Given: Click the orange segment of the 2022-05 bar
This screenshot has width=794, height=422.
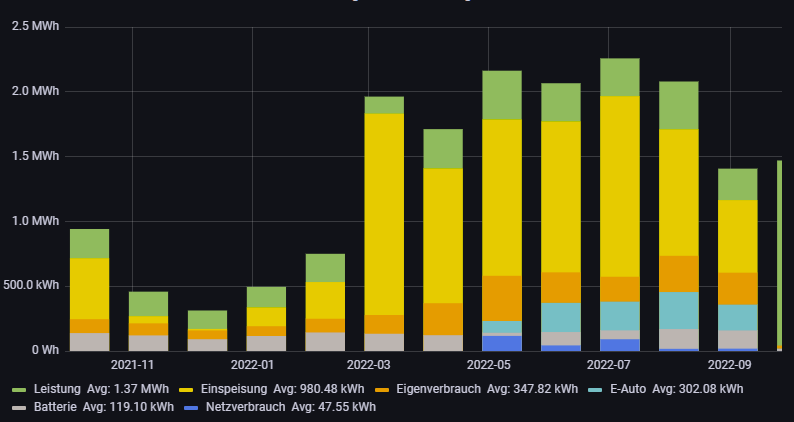Looking at the screenshot, I should 501,298.
